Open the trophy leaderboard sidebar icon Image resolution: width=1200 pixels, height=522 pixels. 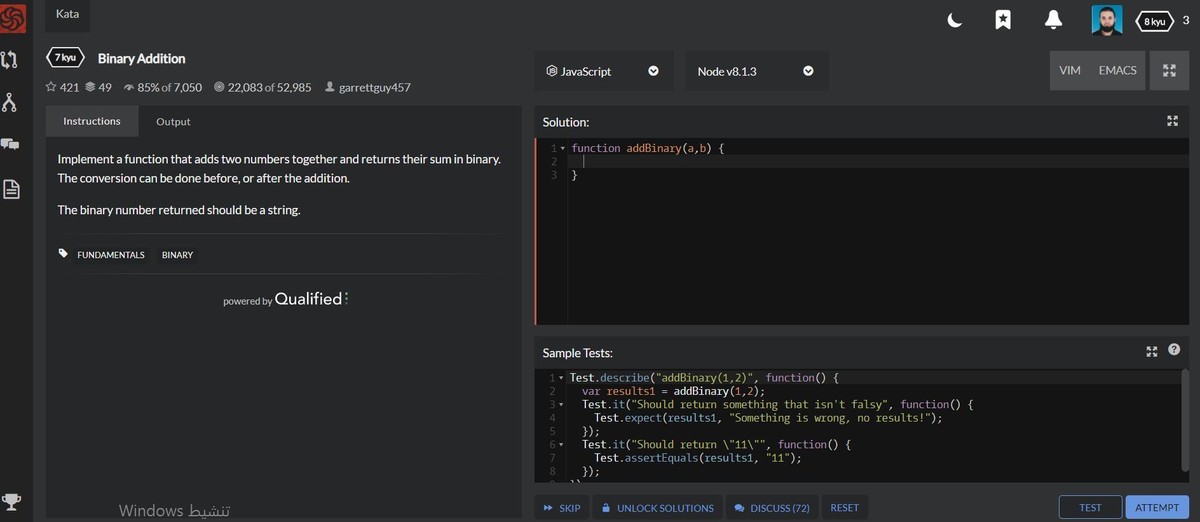13,501
